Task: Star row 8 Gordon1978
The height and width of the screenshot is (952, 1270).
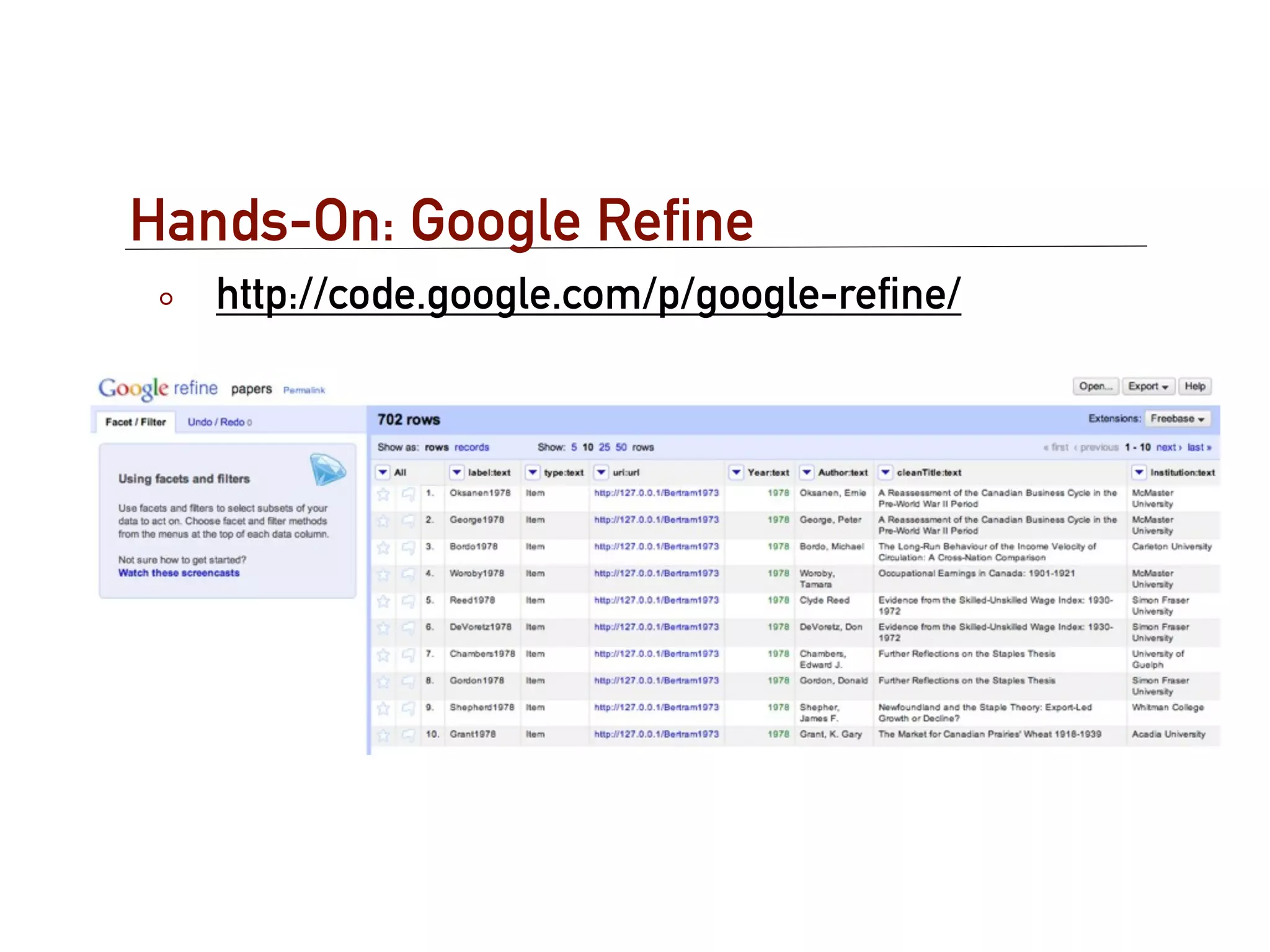Action: click(x=383, y=682)
